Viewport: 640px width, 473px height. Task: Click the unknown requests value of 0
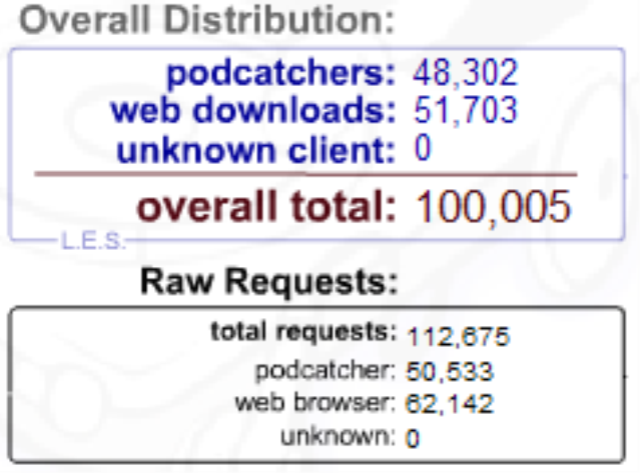click(x=413, y=437)
